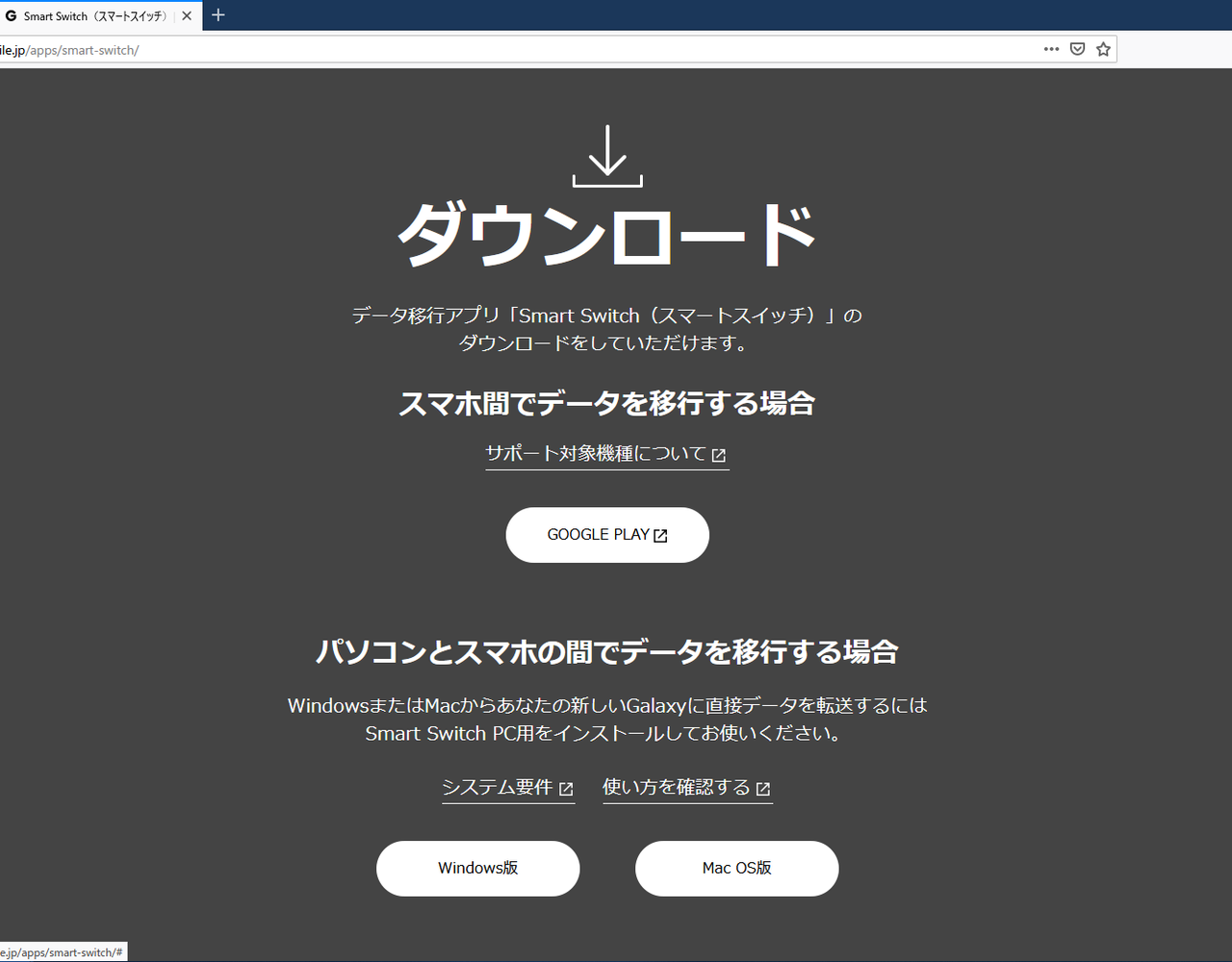The height and width of the screenshot is (962, 1232).
Task: Click the GOOGLE PLAY button
Action: point(607,535)
